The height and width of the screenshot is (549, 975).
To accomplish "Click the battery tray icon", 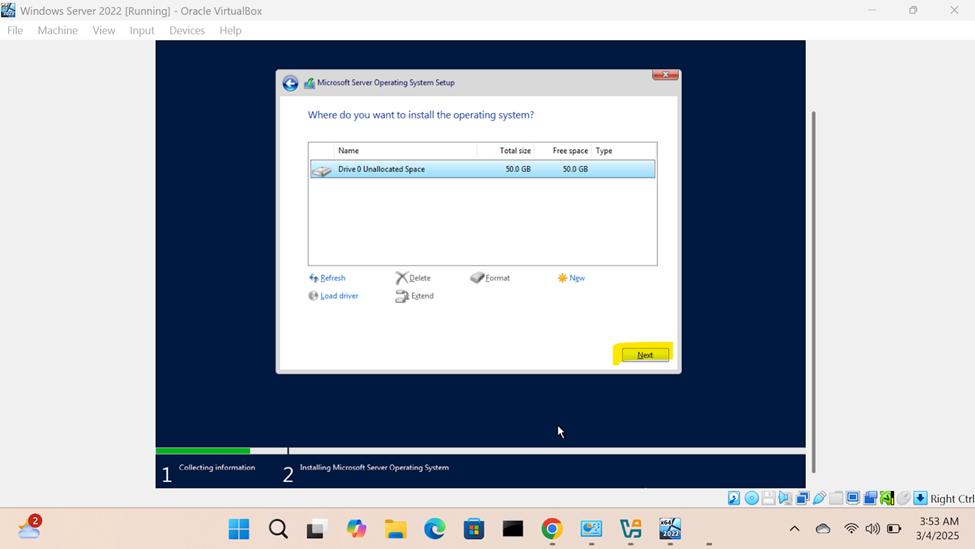I will [x=894, y=529].
